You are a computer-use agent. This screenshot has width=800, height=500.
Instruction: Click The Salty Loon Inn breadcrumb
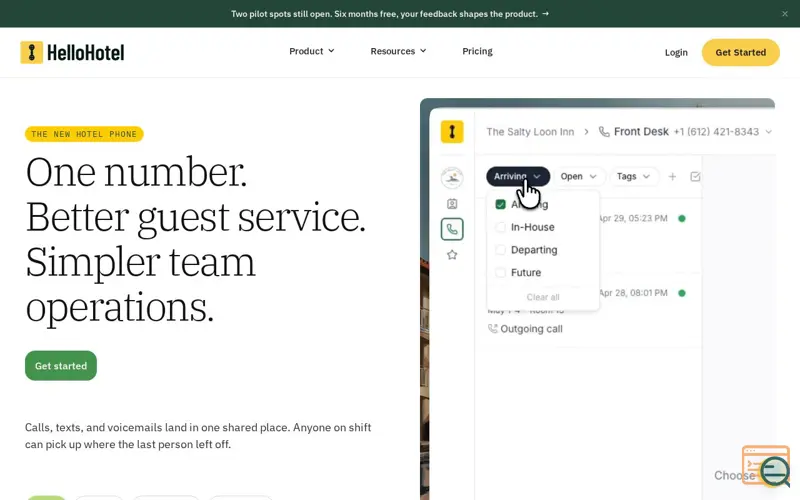pyautogui.click(x=530, y=132)
